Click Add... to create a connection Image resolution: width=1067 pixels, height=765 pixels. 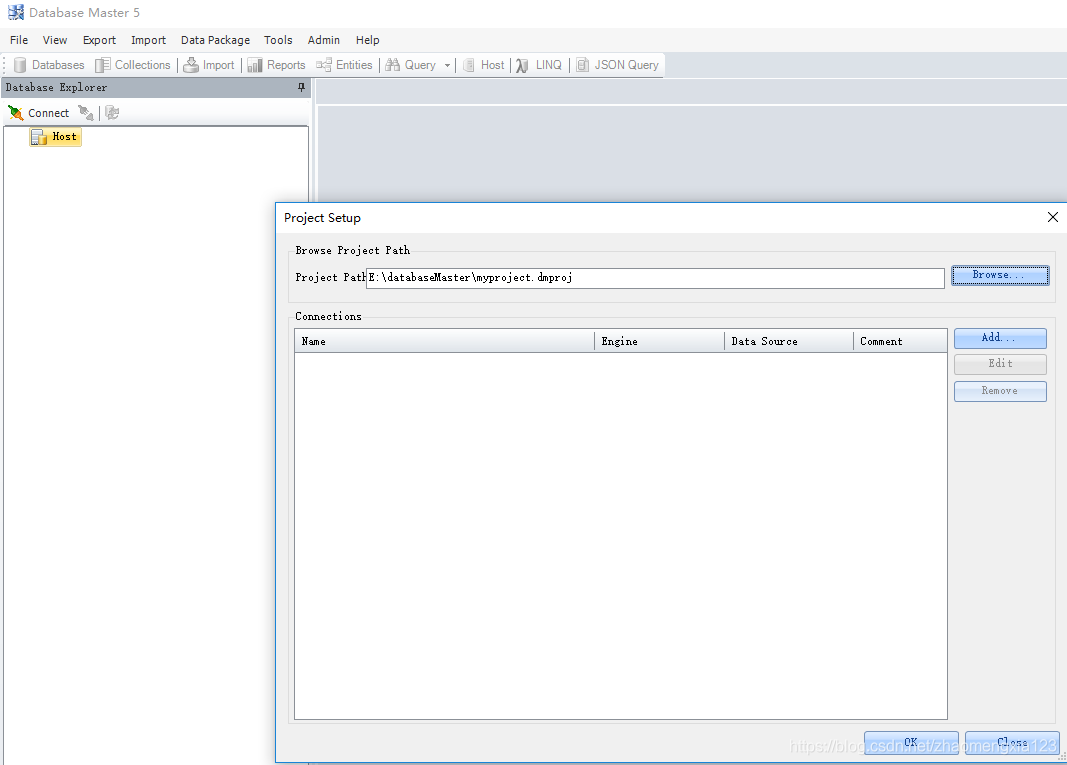(1000, 338)
